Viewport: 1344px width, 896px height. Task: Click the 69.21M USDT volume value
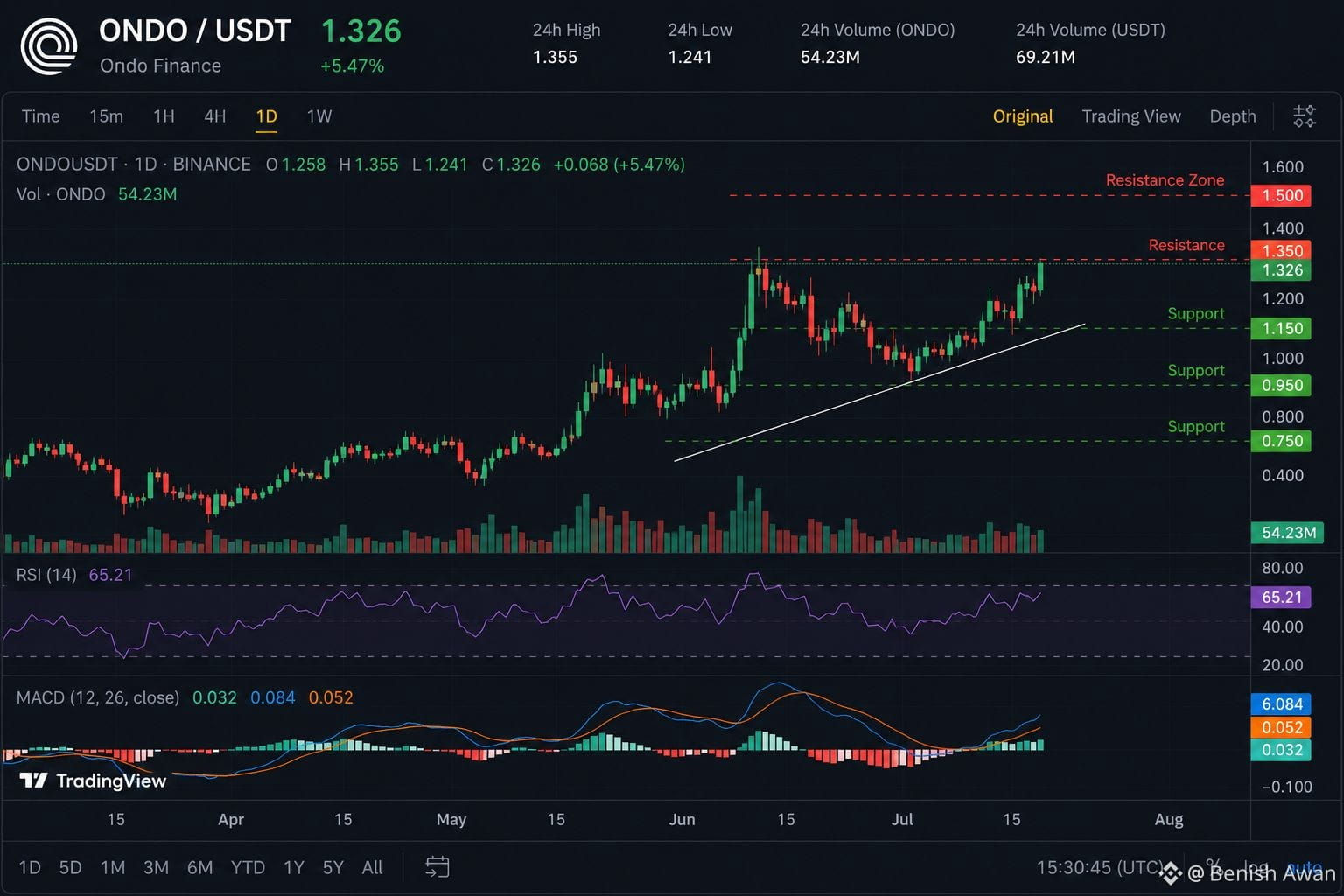click(1046, 57)
